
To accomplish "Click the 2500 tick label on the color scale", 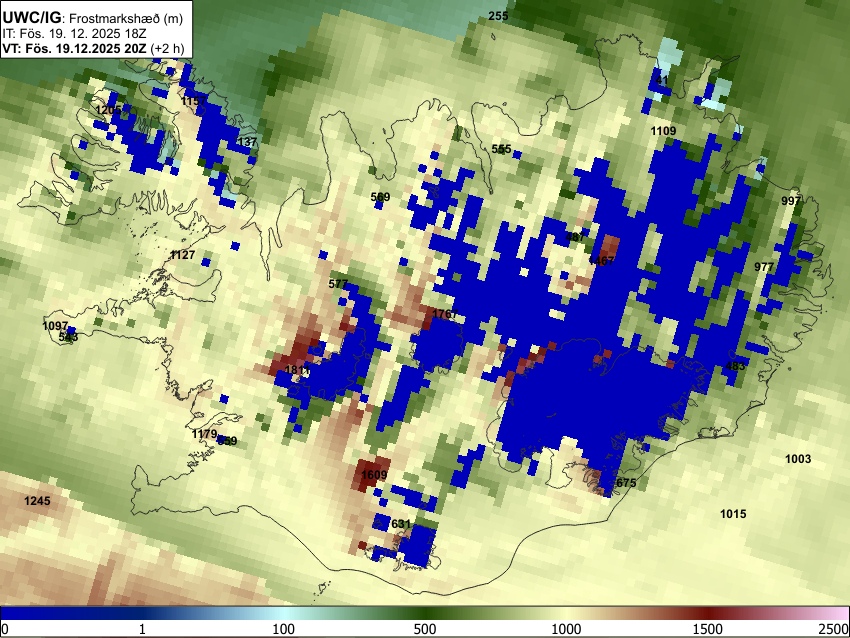I will coord(834,629).
